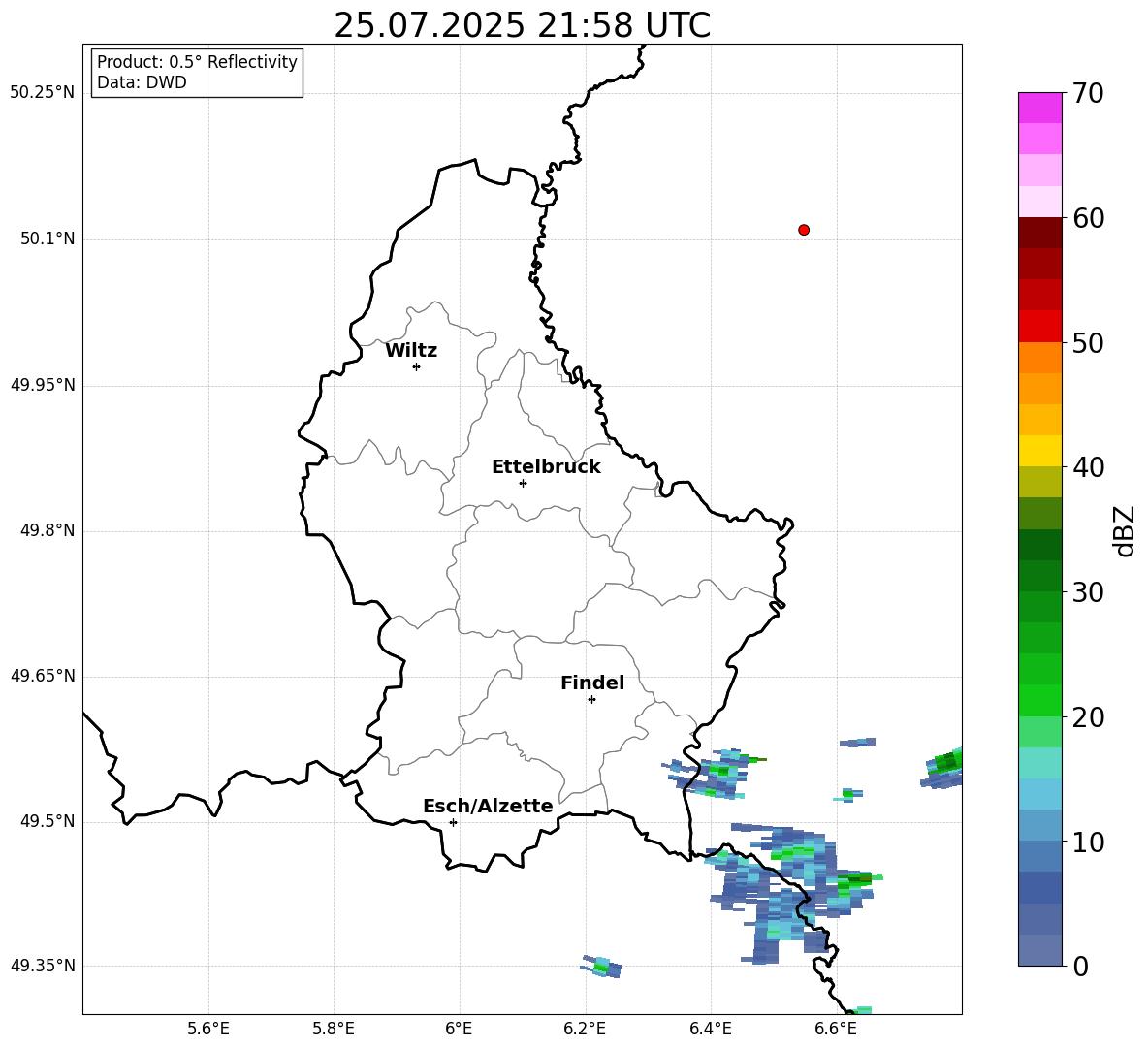Click the 40 colorbar tick label
Viewport: 1148px width, 1048px height.
click(x=1088, y=467)
